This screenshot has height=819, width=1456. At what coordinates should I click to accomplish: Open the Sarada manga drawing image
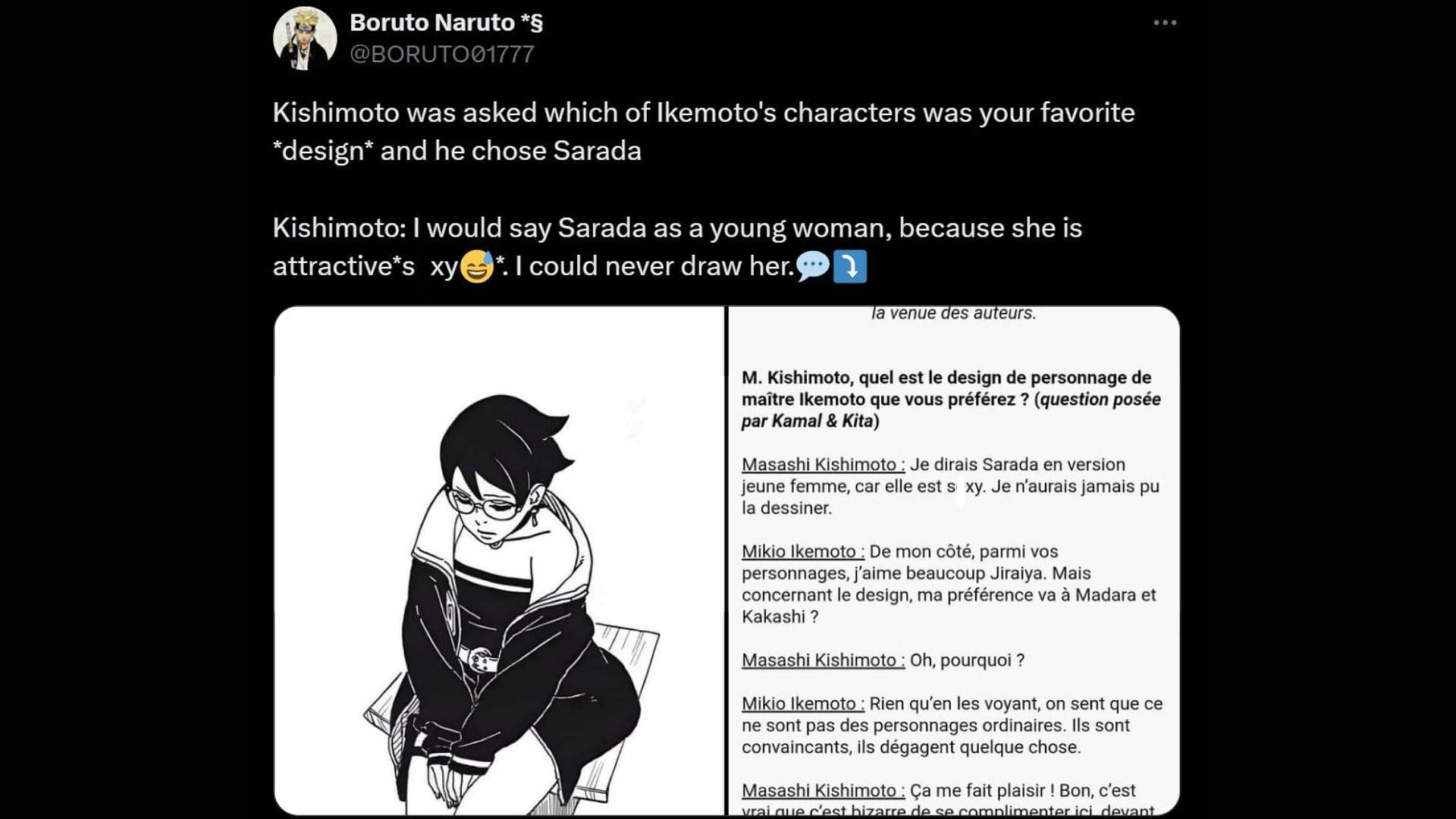pos(499,561)
